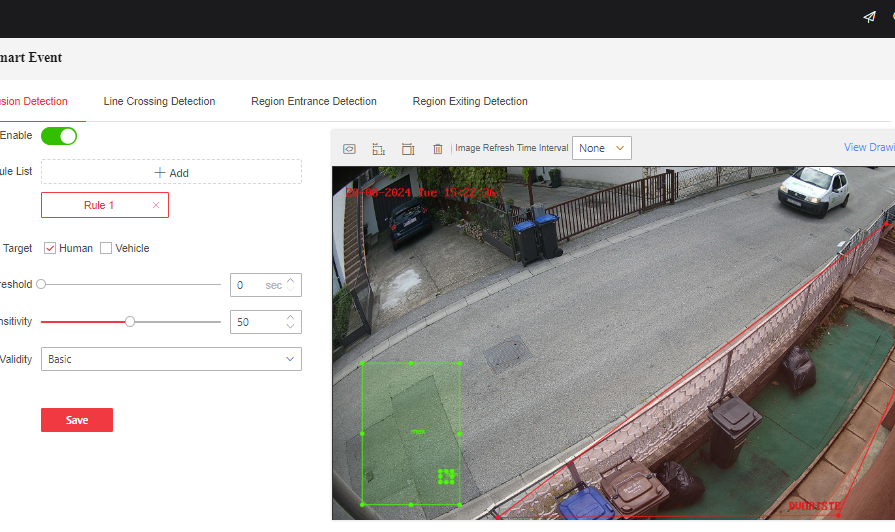Go to Region Exiting Detection tab
Screen dimensions: 895x532
[470, 101]
